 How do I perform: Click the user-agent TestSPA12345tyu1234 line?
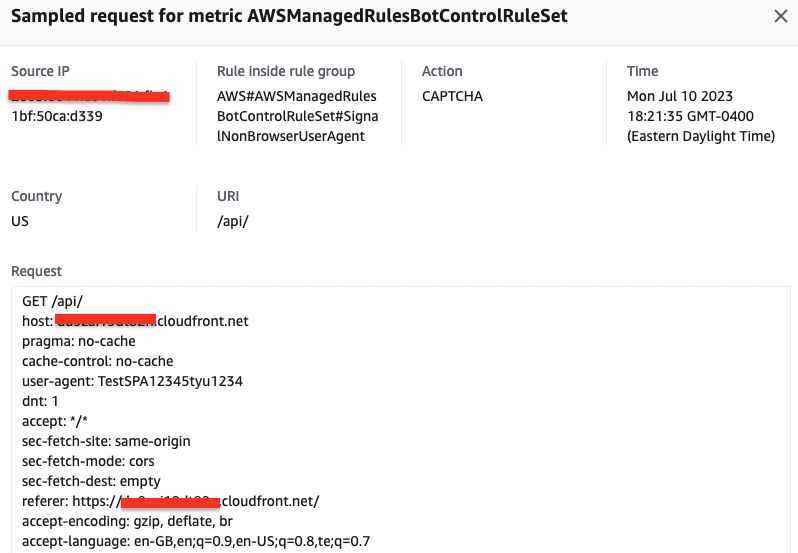click(132, 381)
